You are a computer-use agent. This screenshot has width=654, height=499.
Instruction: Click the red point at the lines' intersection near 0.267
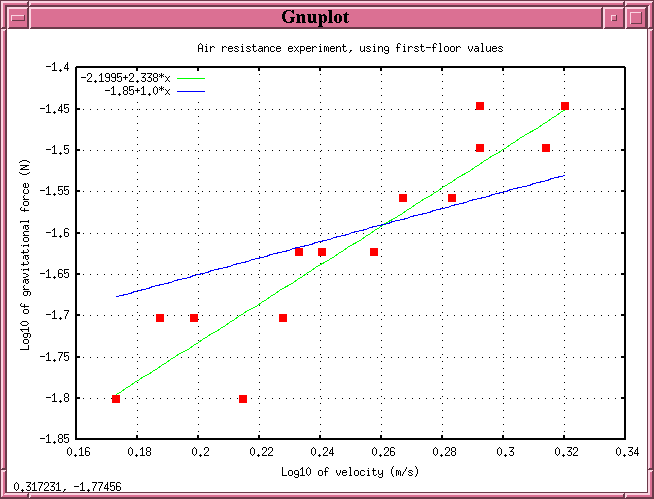click(403, 198)
